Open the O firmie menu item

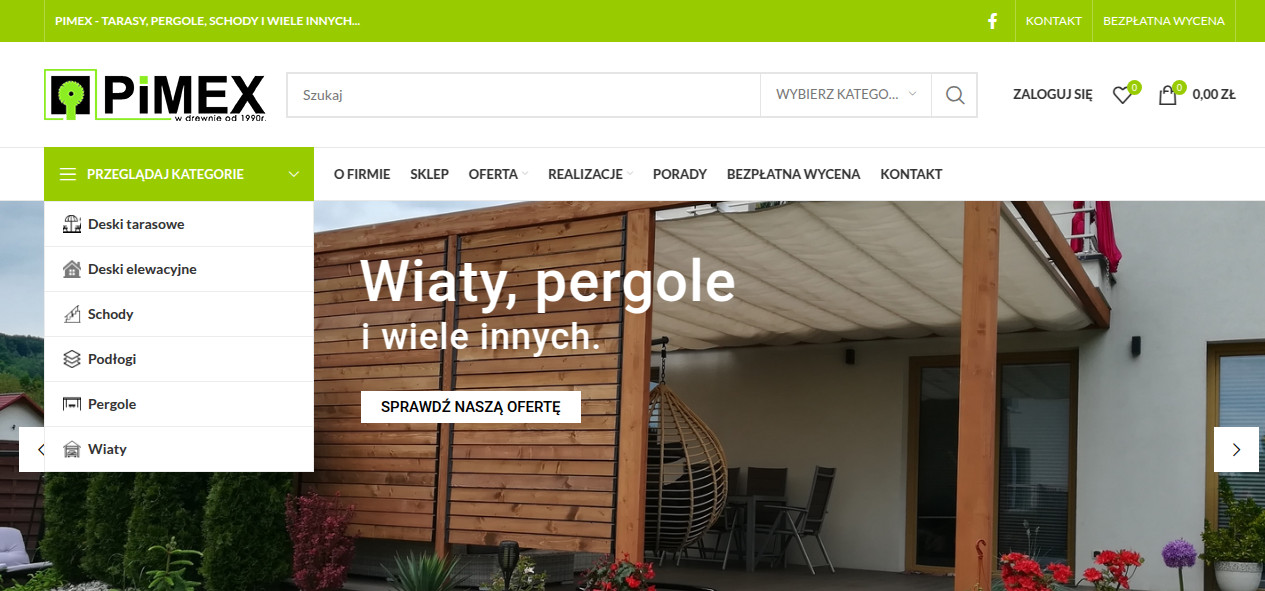click(x=362, y=174)
